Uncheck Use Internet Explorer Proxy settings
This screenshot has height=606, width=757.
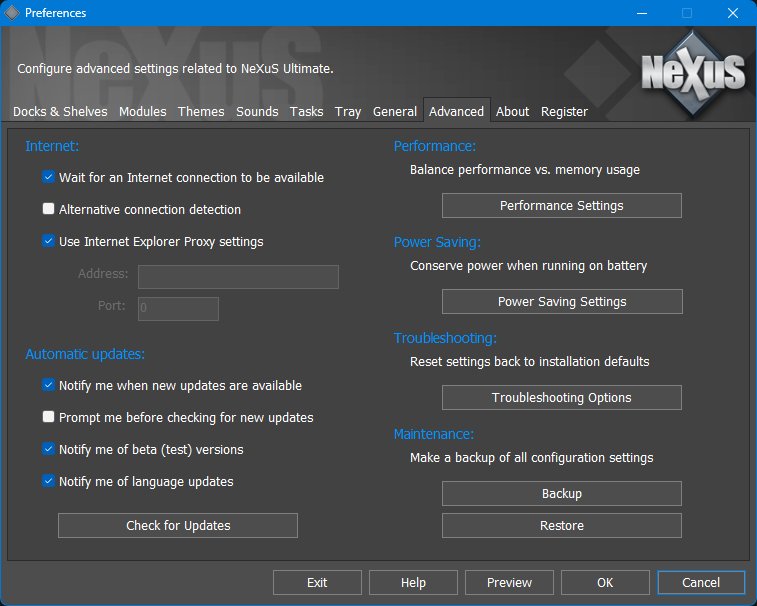[x=48, y=240]
